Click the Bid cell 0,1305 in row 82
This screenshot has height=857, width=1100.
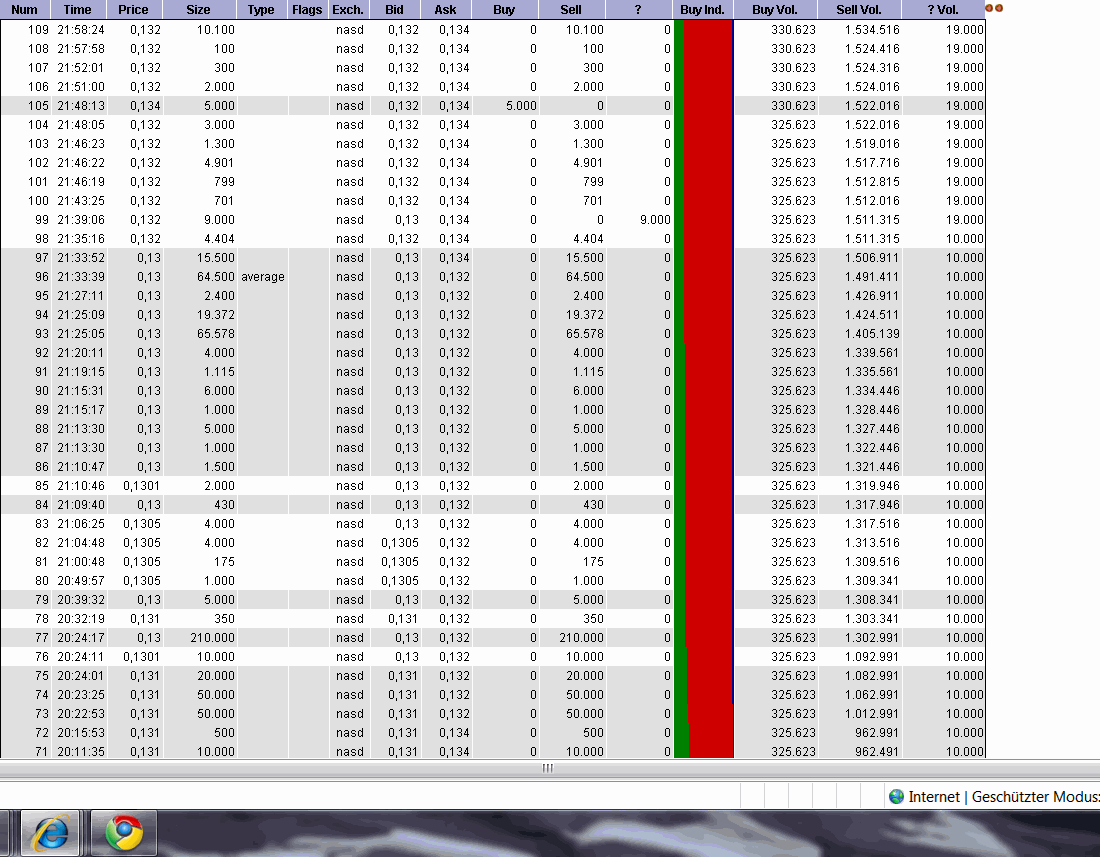pos(400,542)
